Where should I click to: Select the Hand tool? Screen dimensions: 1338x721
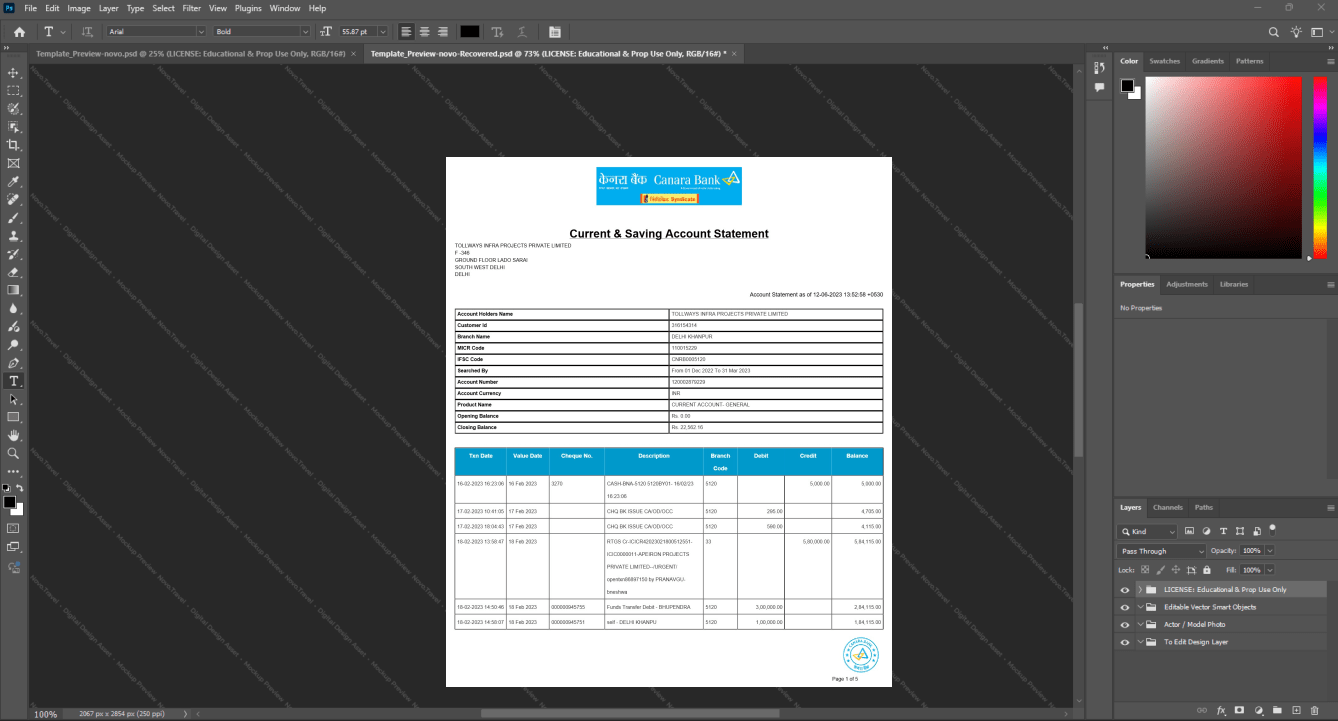pos(13,435)
